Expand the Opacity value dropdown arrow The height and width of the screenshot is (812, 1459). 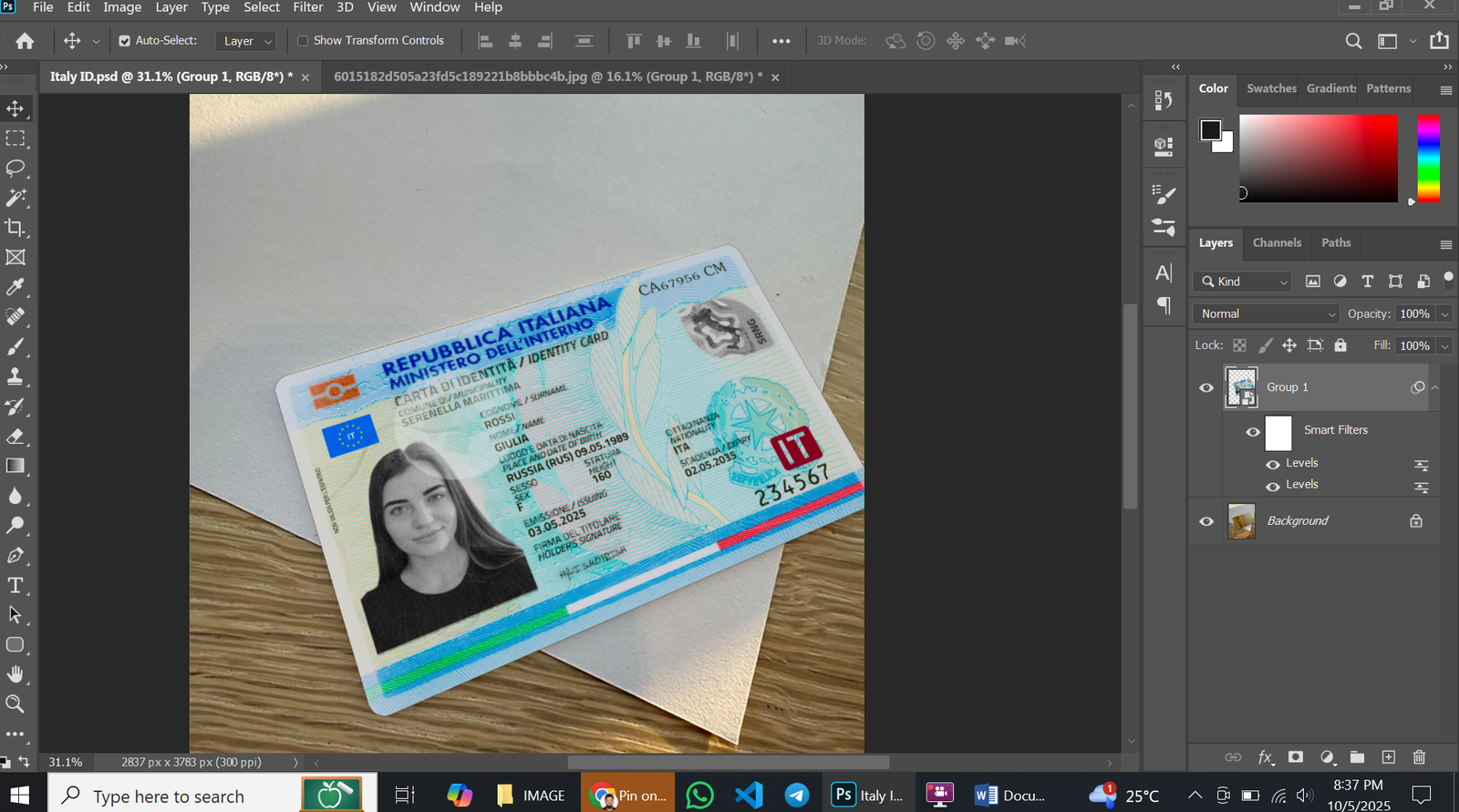point(1444,314)
